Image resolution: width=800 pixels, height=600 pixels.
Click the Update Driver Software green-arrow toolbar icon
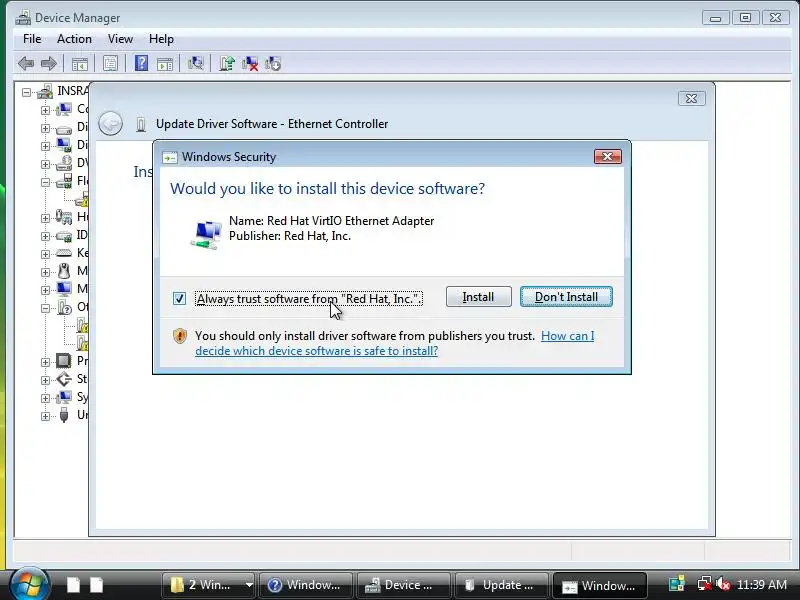[227, 63]
